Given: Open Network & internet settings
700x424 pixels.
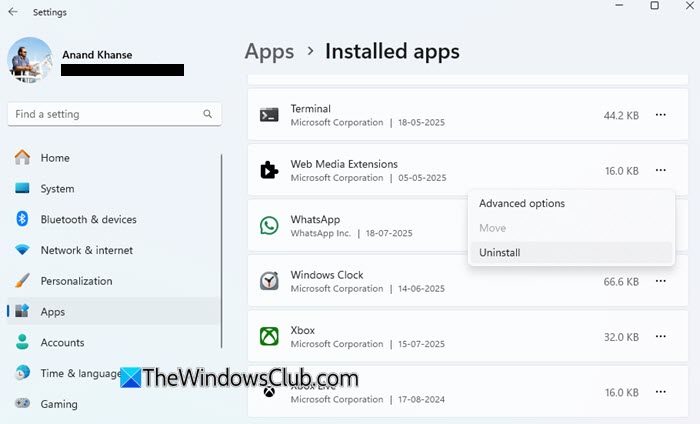Looking at the screenshot, I should 113,250.
